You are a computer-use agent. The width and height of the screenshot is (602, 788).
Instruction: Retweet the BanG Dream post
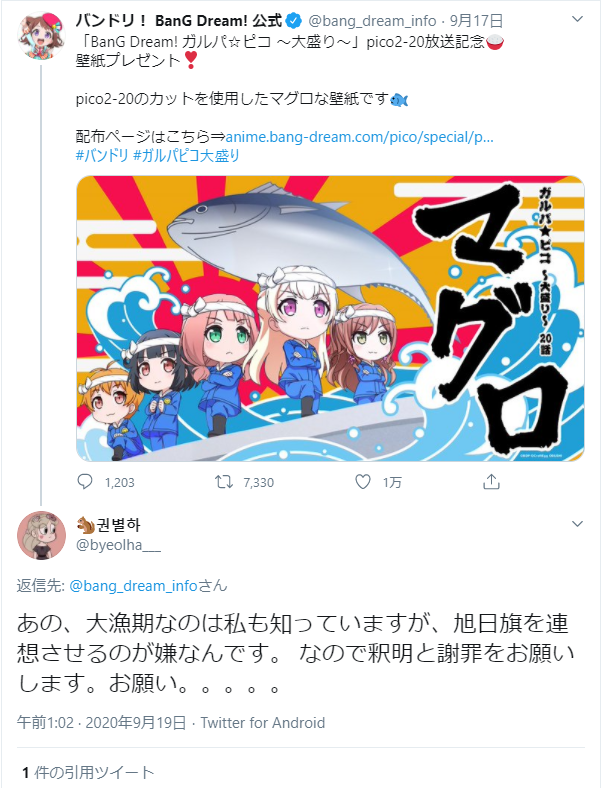pos(224,482)
